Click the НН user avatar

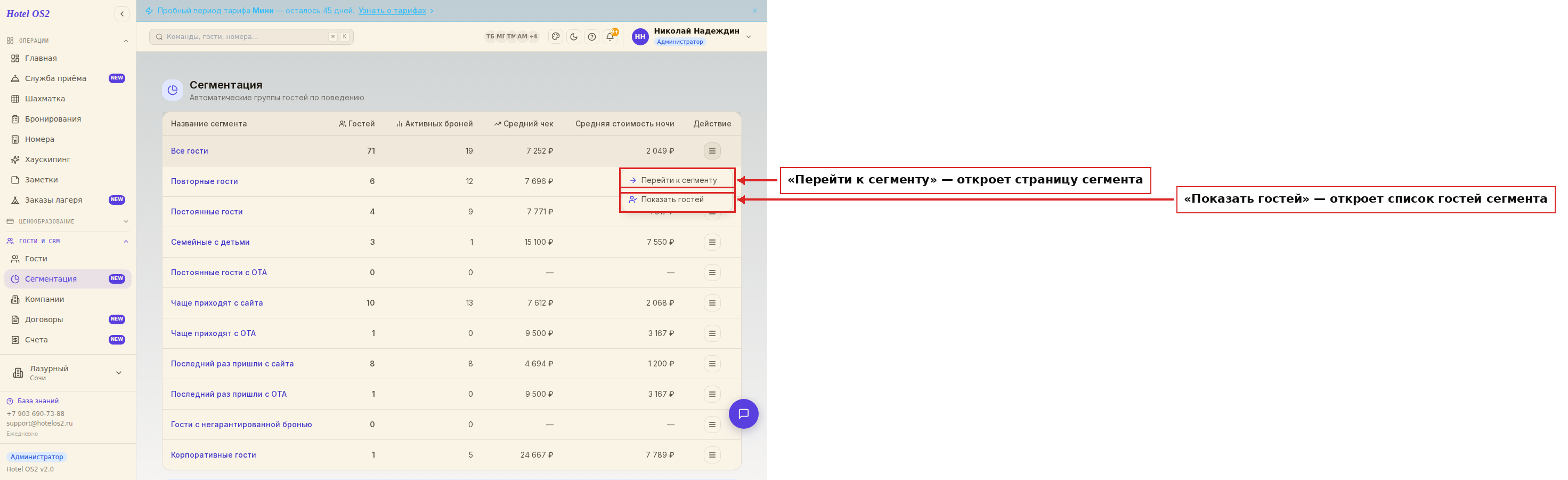click(640, 37)
